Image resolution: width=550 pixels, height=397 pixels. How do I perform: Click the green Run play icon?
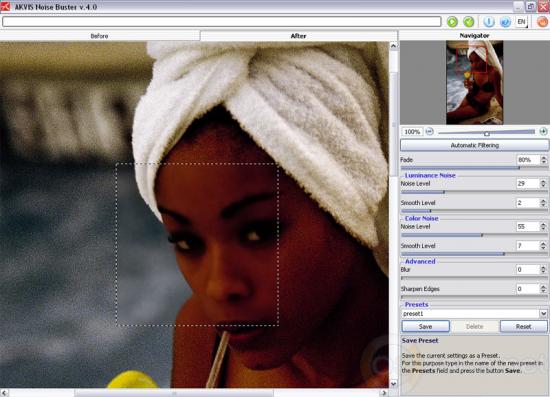coord(452,22)
